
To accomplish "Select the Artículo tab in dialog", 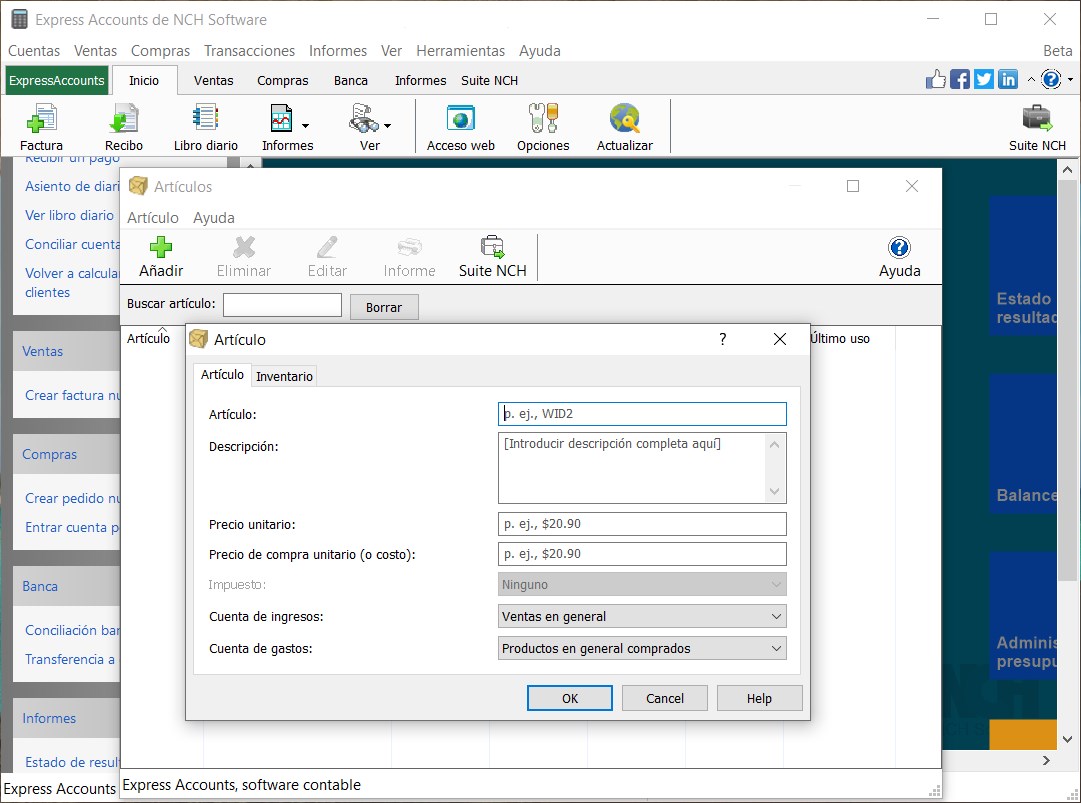I will (x=222, y=374).
